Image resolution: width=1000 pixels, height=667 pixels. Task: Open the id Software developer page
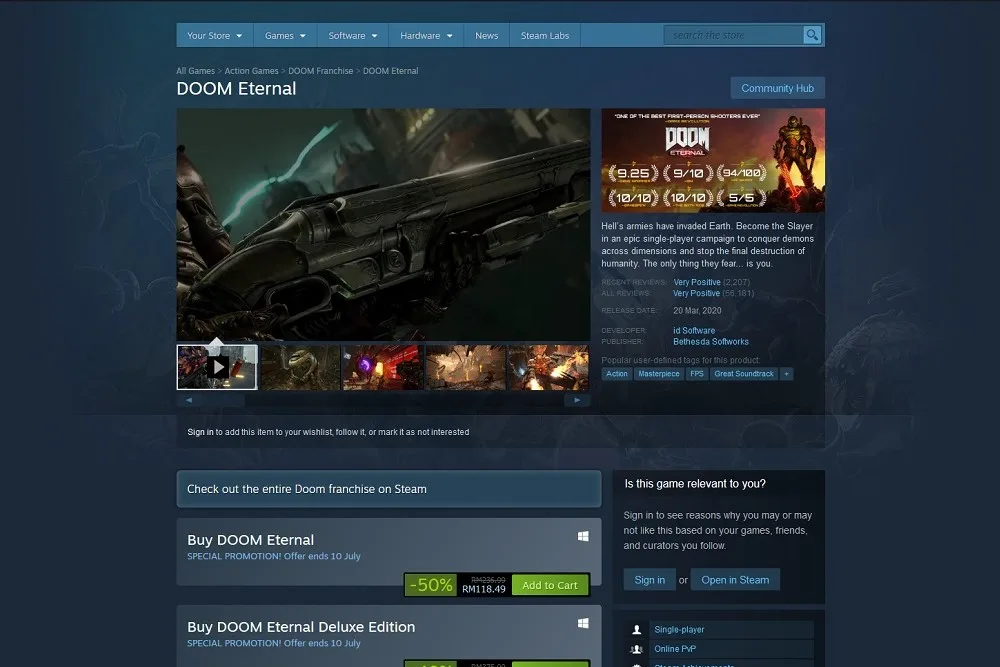point(694,330)
